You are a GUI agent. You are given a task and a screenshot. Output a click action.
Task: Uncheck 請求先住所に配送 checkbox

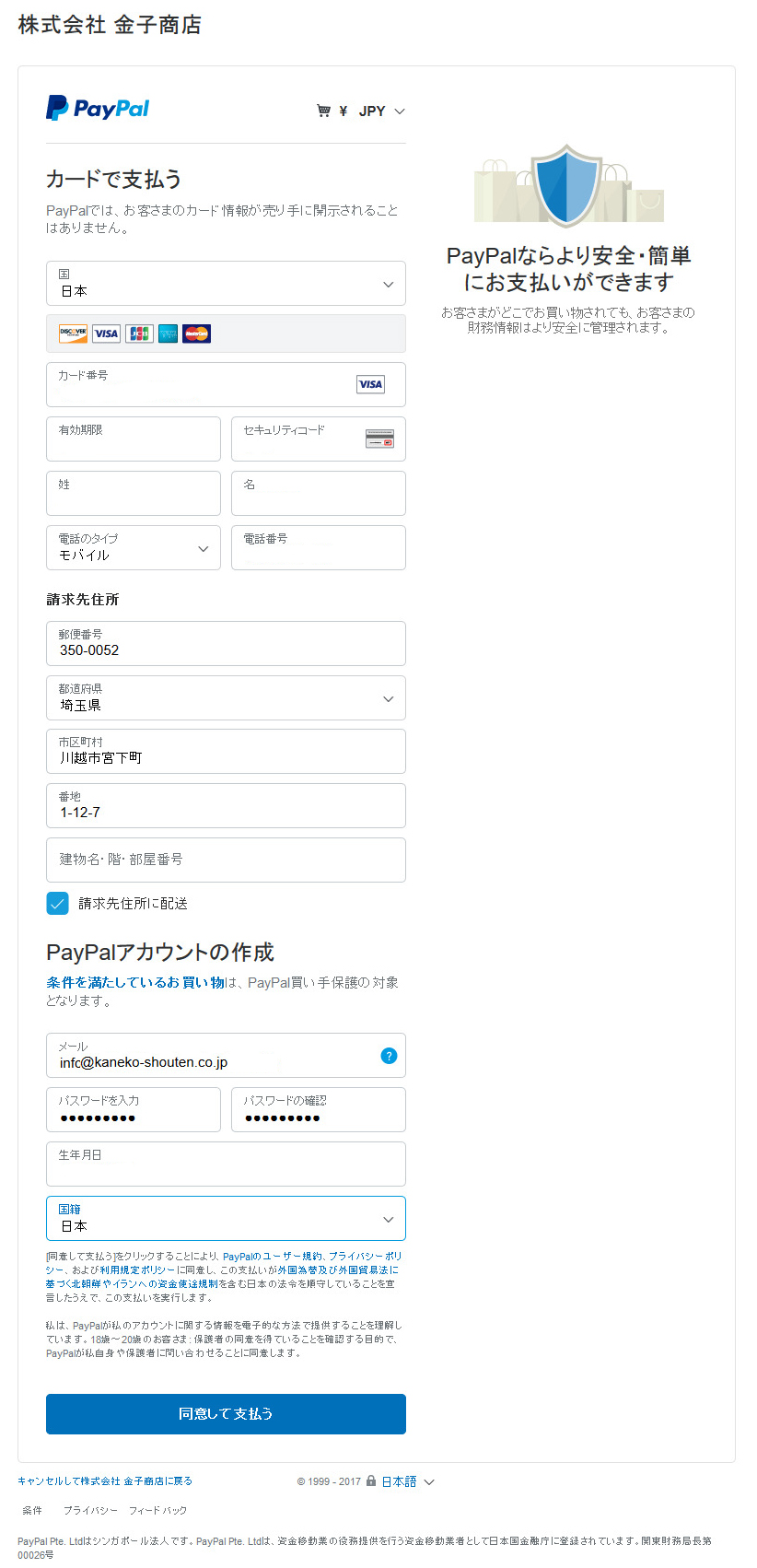coord(57,903)
